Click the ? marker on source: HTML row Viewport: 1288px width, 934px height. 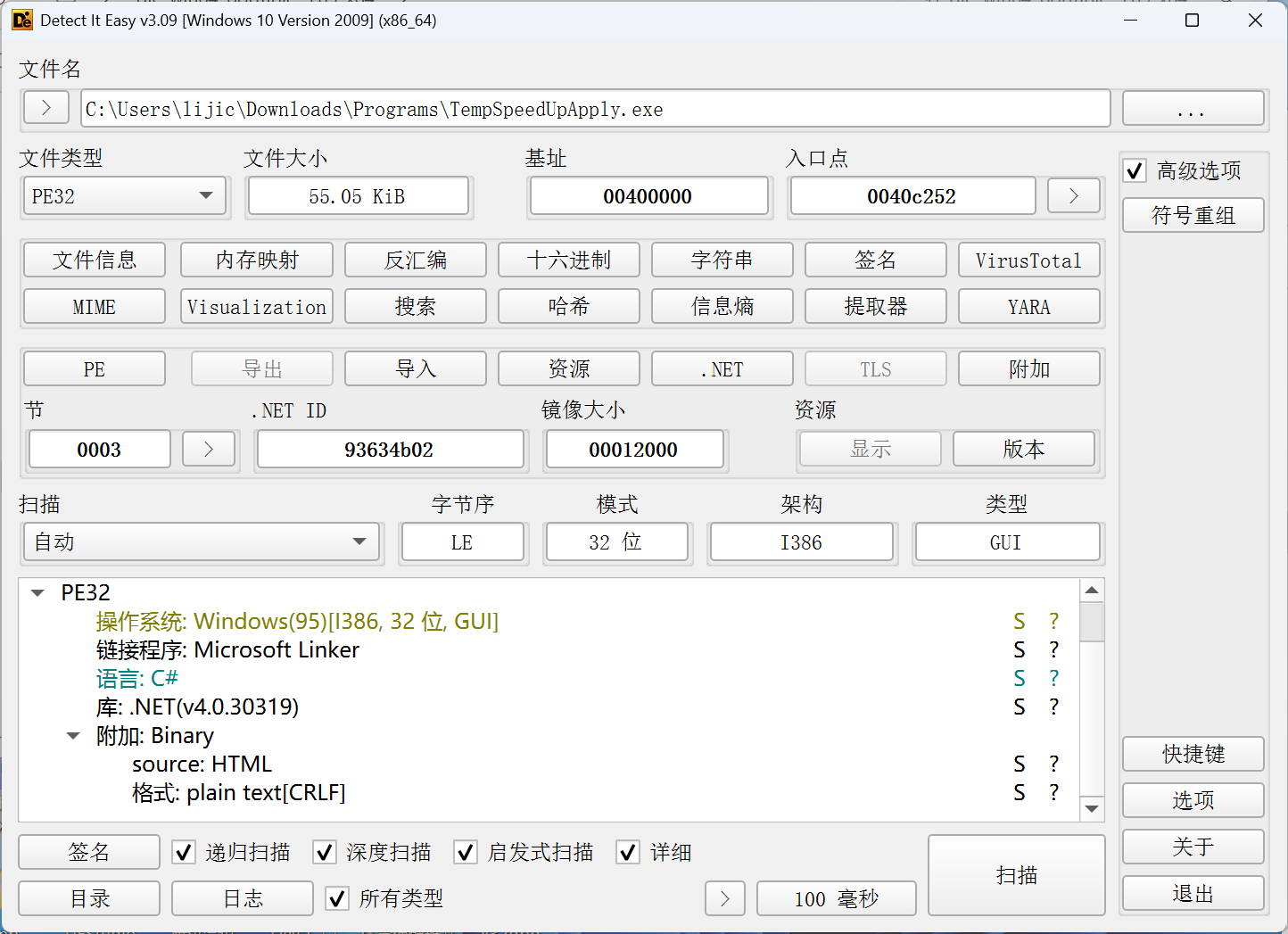point(1053,764)
